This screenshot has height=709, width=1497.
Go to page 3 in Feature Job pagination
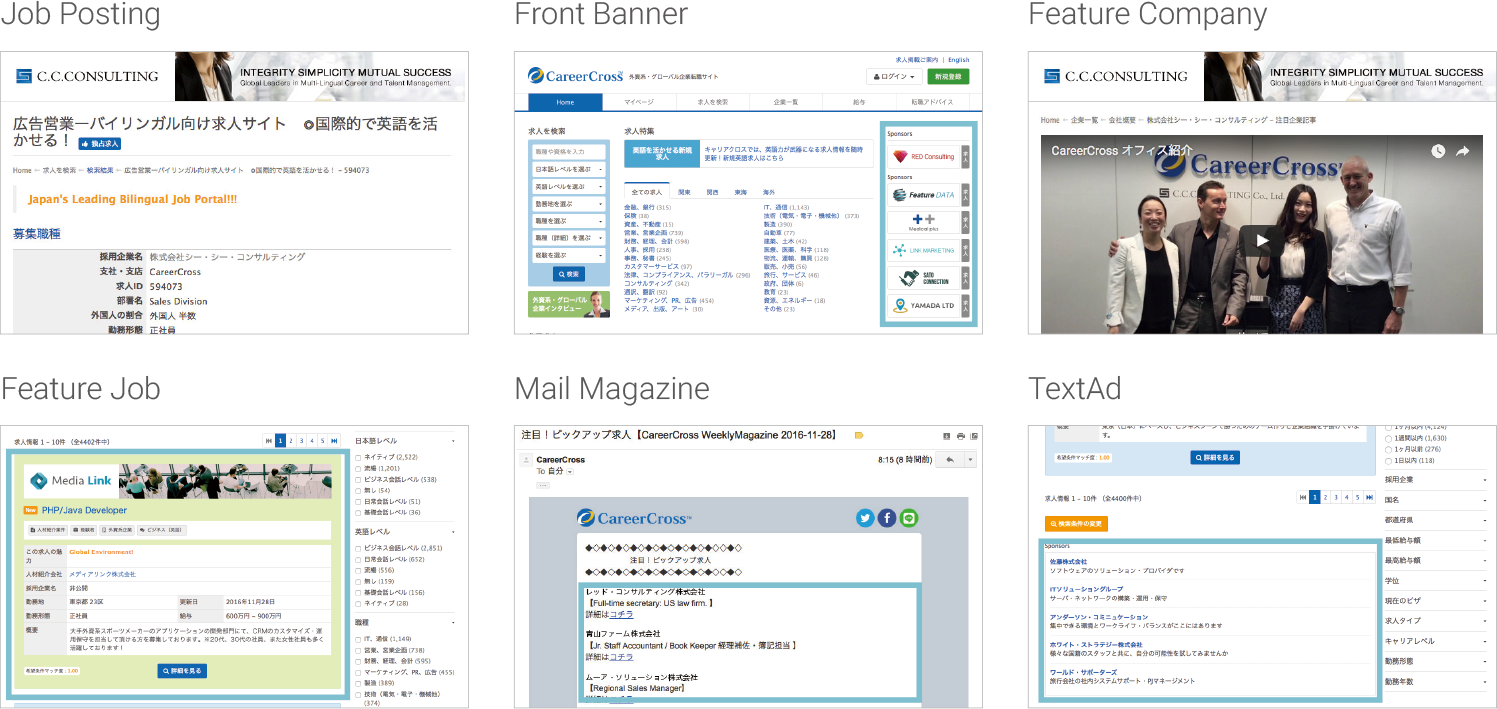[302, 440]
